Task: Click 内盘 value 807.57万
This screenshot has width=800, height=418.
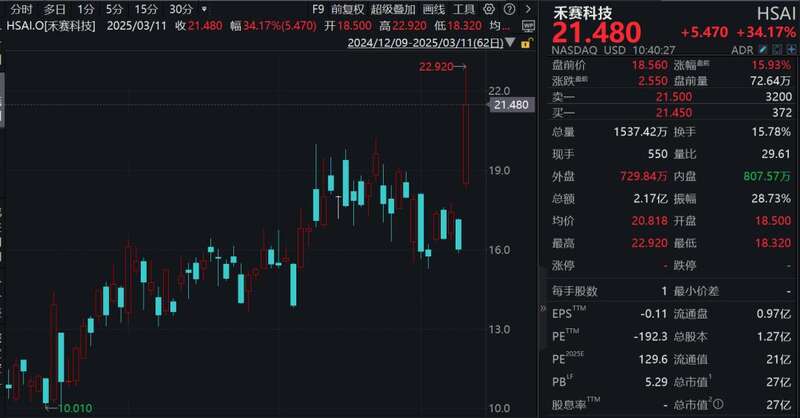Action: 767,176
